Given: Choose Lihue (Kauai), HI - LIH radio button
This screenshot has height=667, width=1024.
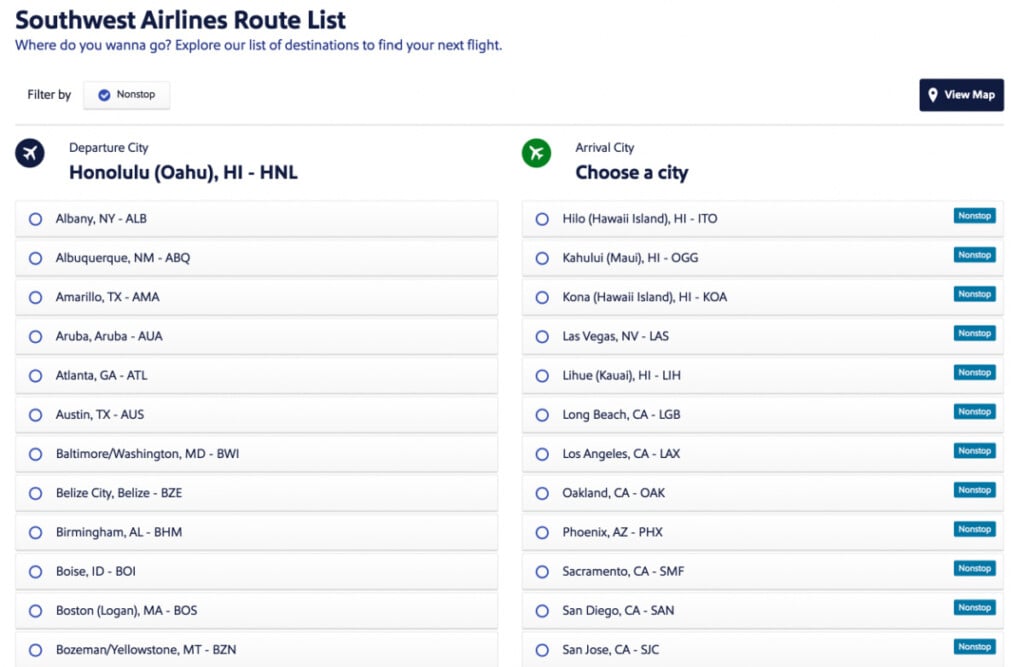Looking at the screenshot, I should pyautogui.click(x=542, y=376).
